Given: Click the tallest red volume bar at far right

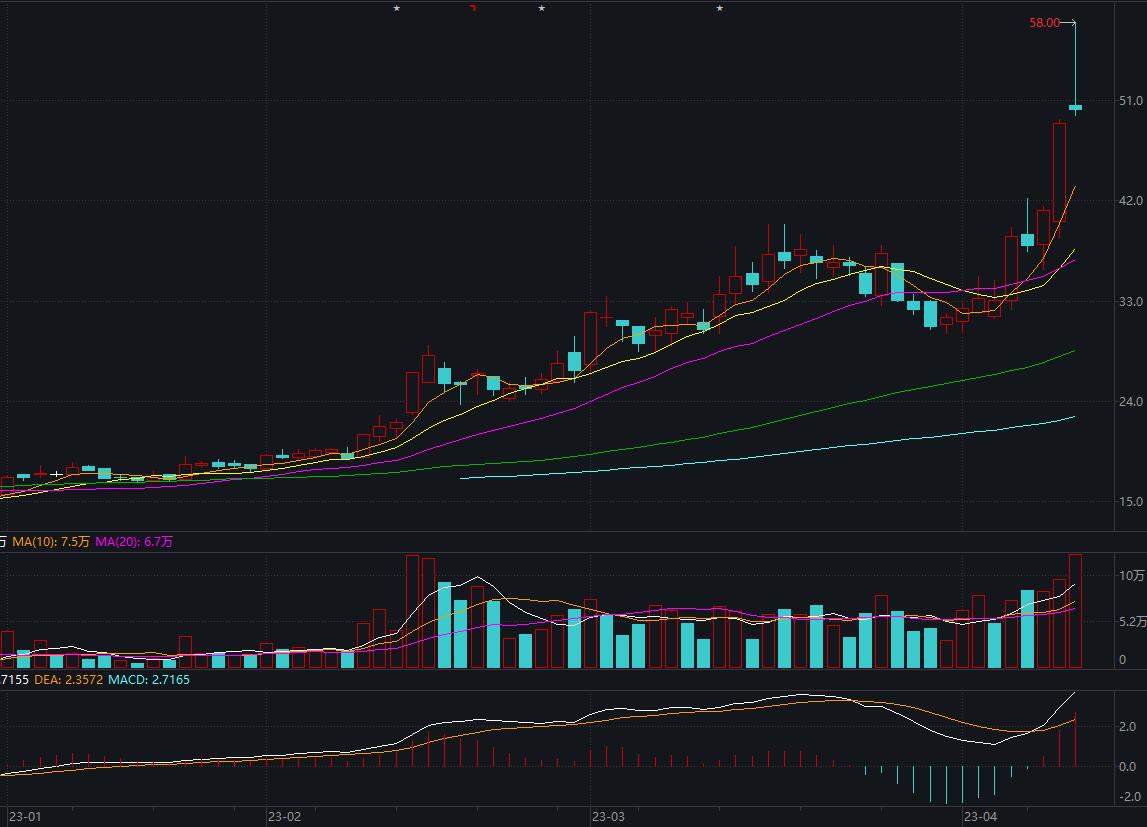Looking at the screenshot, I should click(1075, 611).
